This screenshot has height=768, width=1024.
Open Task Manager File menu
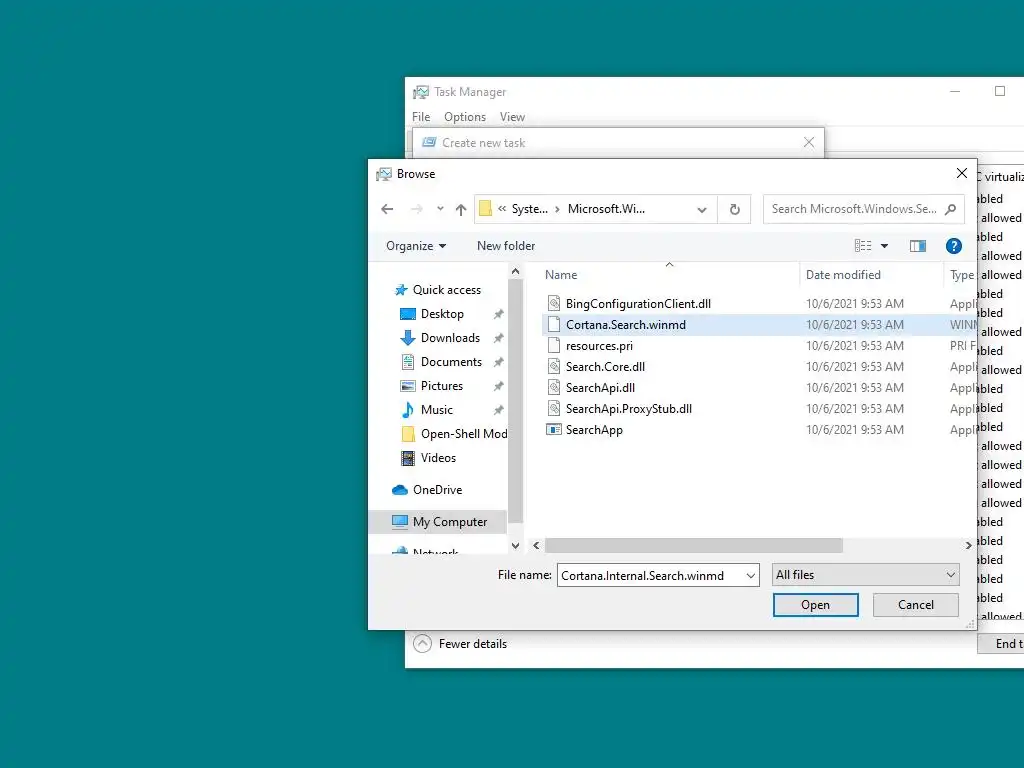421,117
